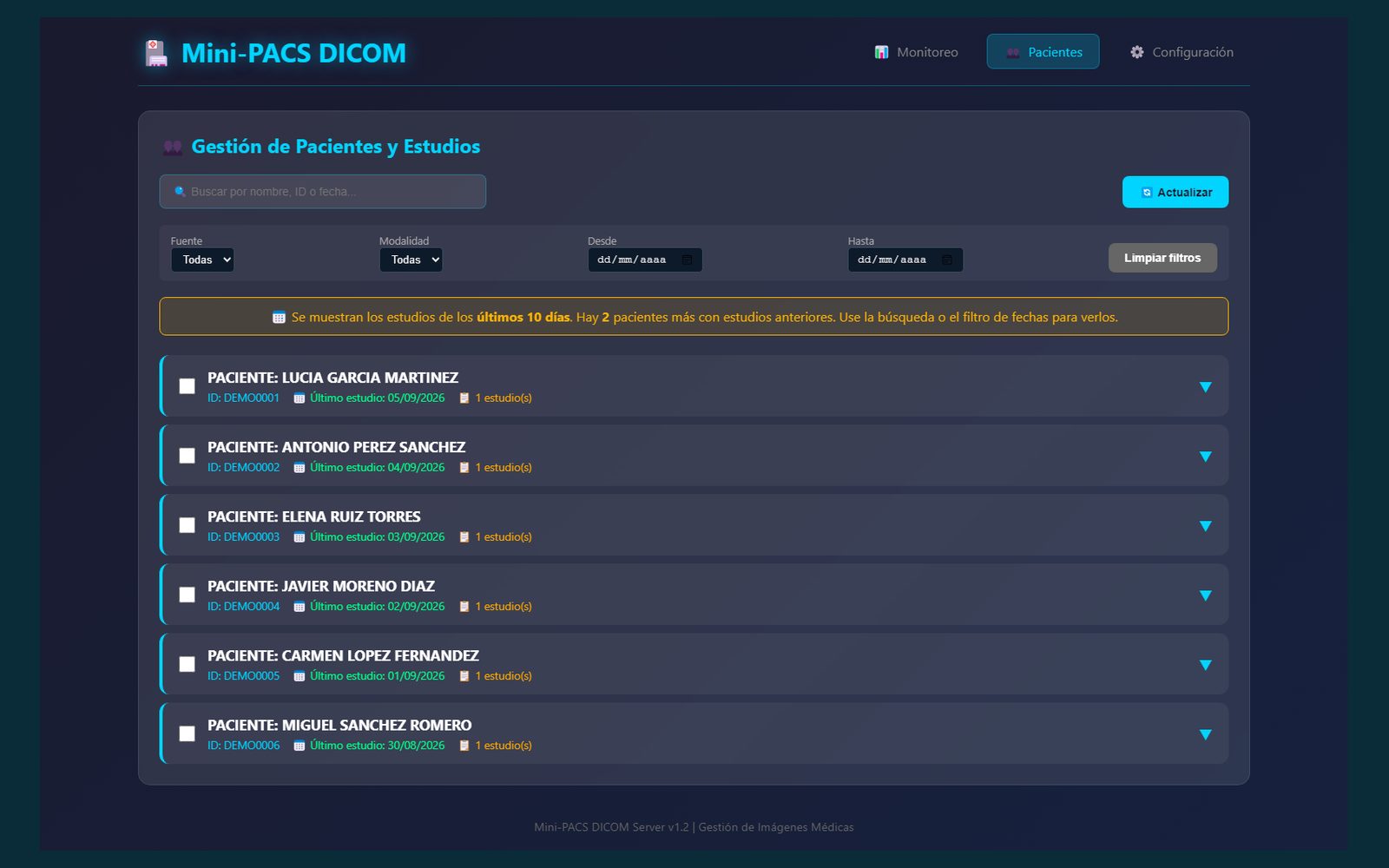Click ID: DEMO0006 text

coord(243,746)
